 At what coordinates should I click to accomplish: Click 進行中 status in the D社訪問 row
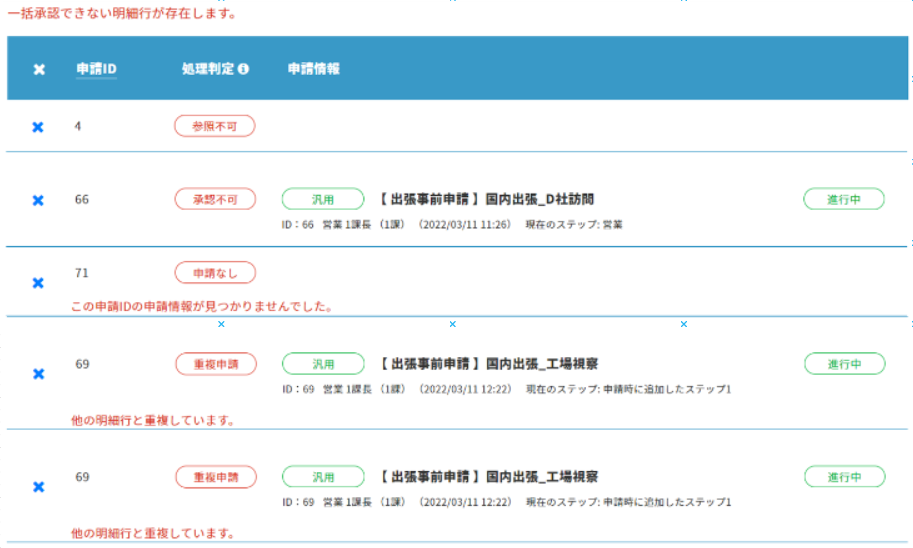[x=844, y=199]
